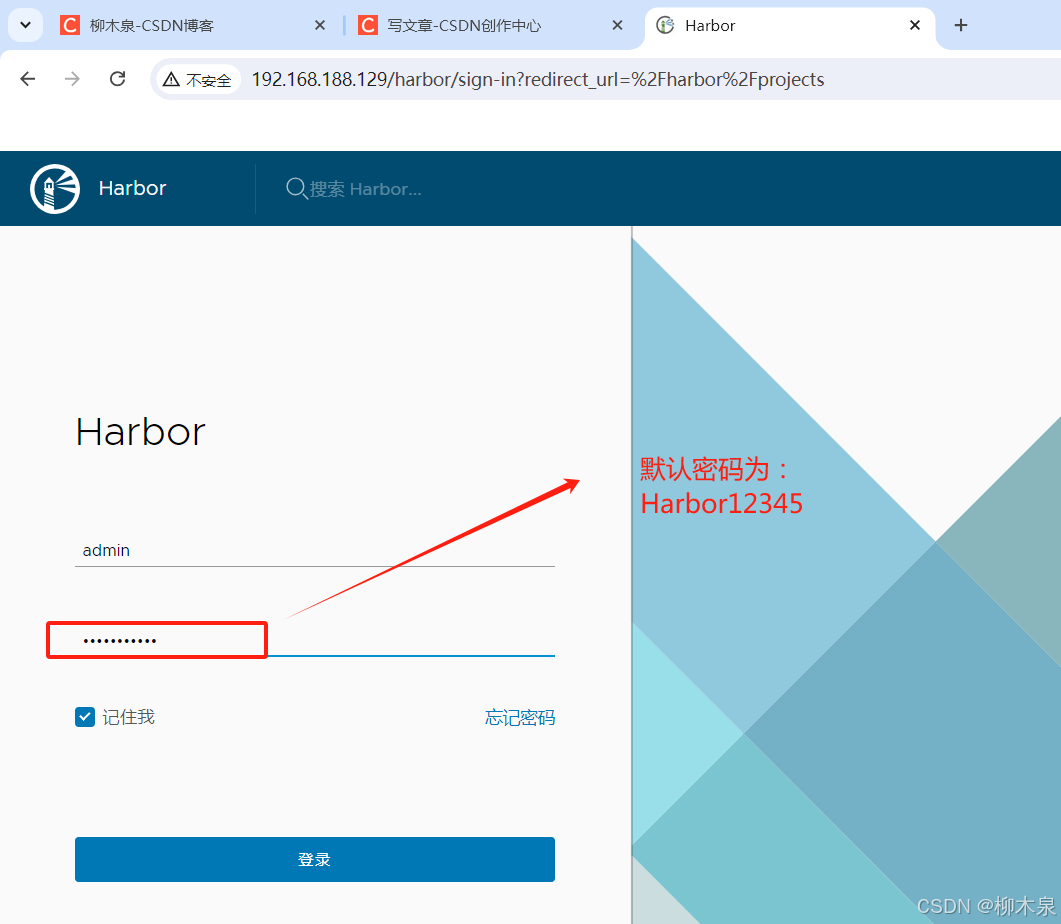The image size is (1061, 924).
Task: Click the 记住我 label text
Action: (x=129, y=717)
